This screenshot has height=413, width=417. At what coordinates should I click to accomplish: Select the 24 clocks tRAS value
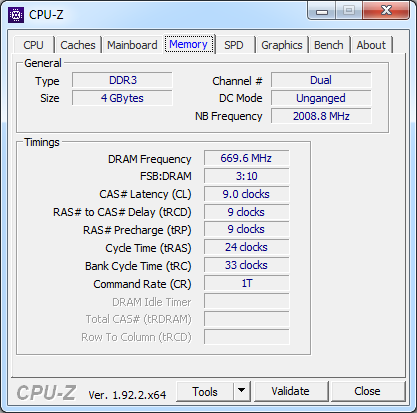[246, 247]
